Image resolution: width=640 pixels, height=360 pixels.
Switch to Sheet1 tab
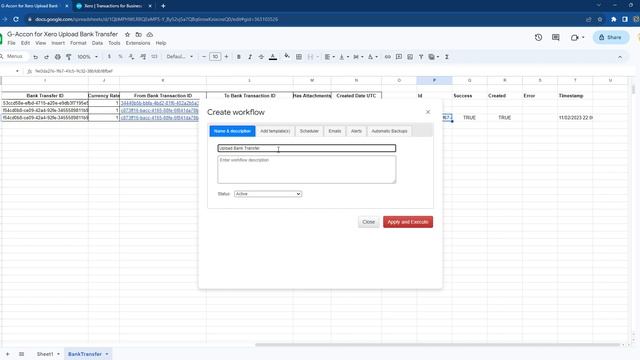point(45,354)
